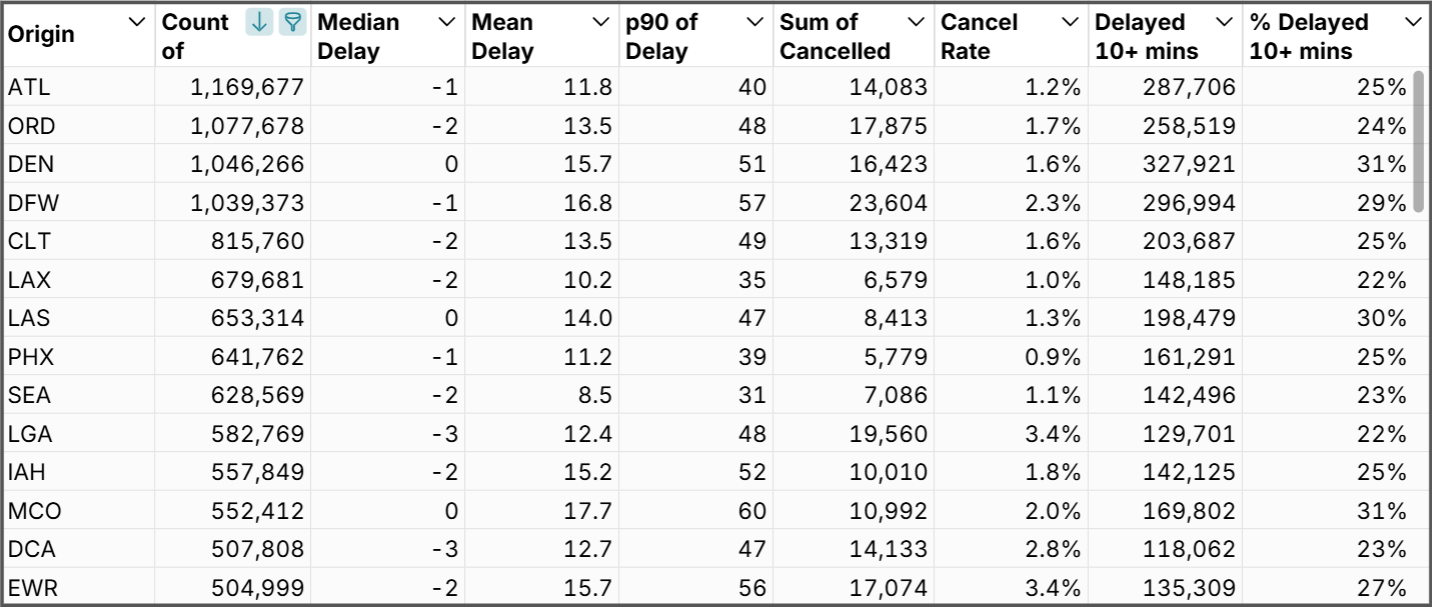The width and height of the screenshot is (1432, 607).
Task: Open the % Delayed 10+ mins dropdown
Action: tap(1411, 22)
